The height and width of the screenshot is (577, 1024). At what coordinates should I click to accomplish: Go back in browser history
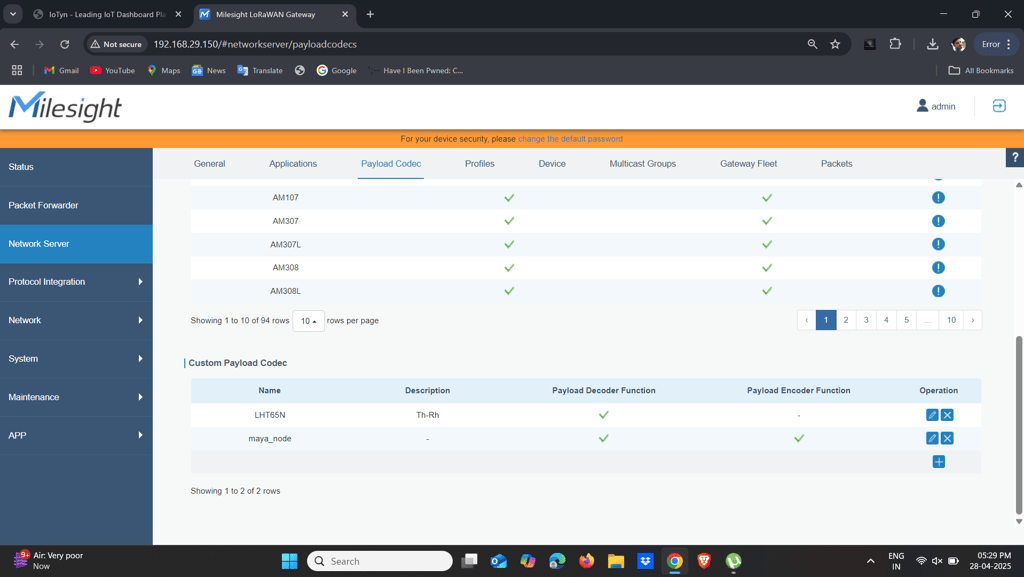[x=14, y=44]
